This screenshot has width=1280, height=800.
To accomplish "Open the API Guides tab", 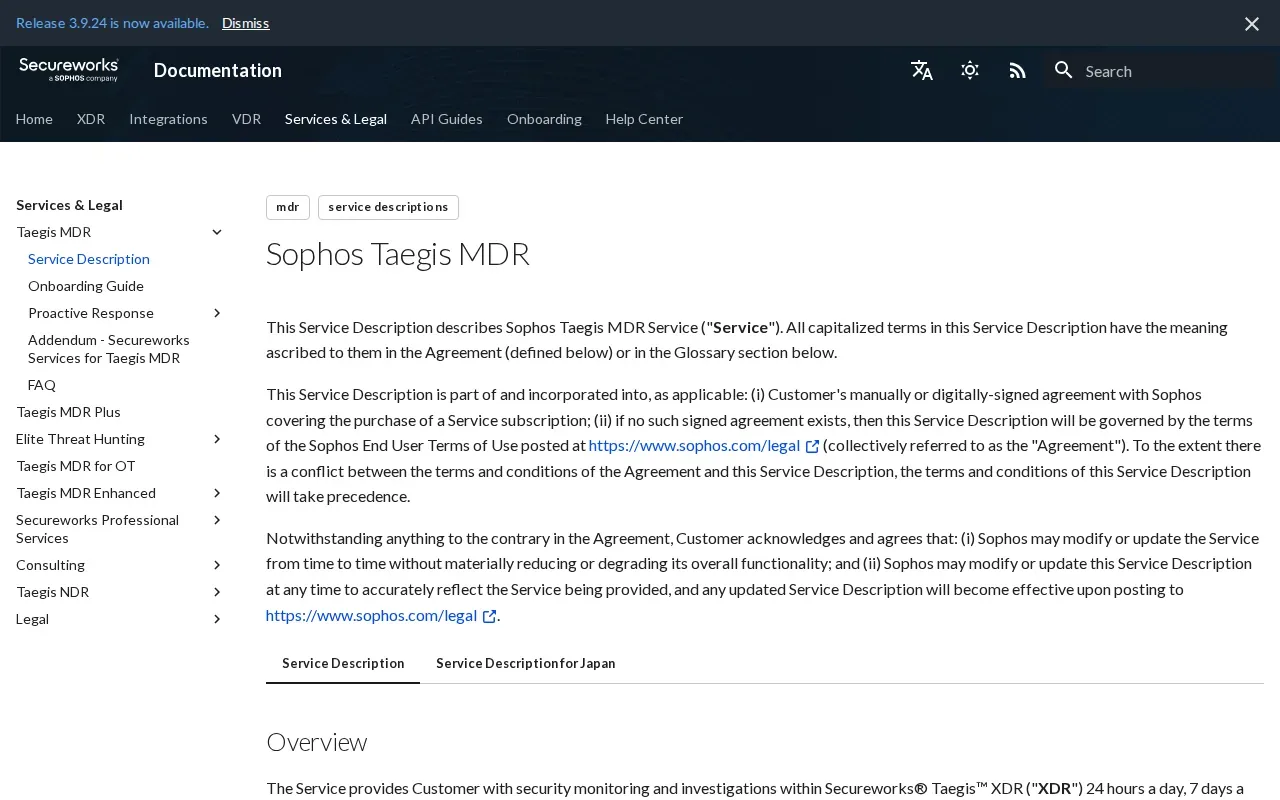I will (447, 119).
